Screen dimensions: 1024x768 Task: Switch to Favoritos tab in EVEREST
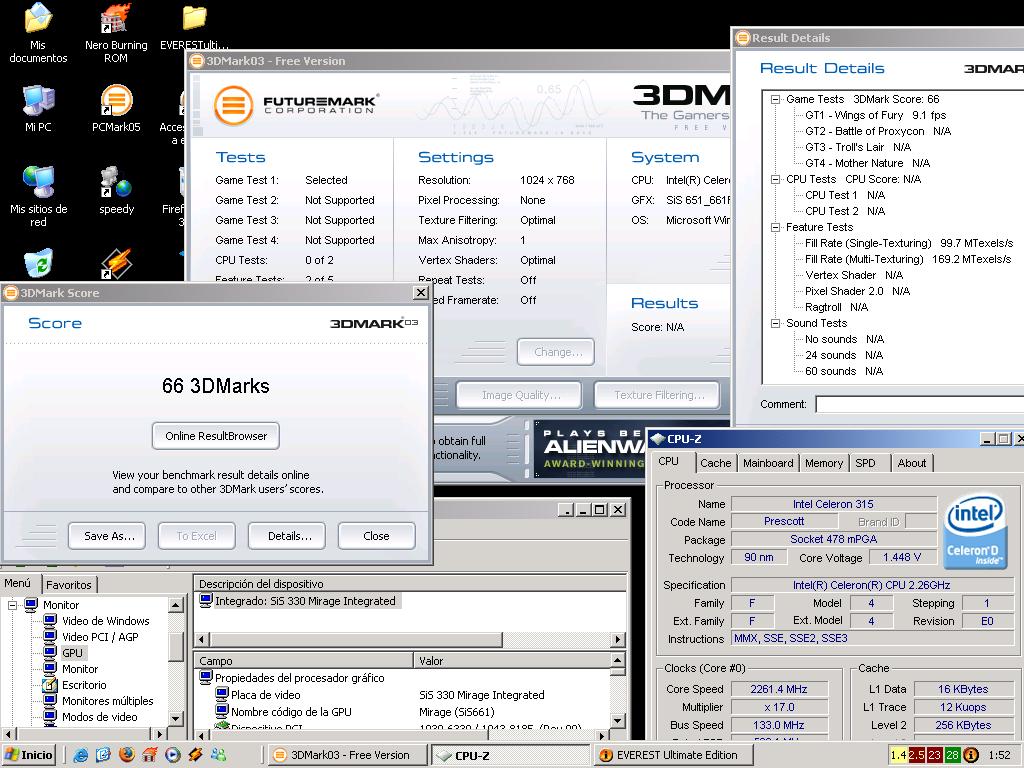(69, 584)
